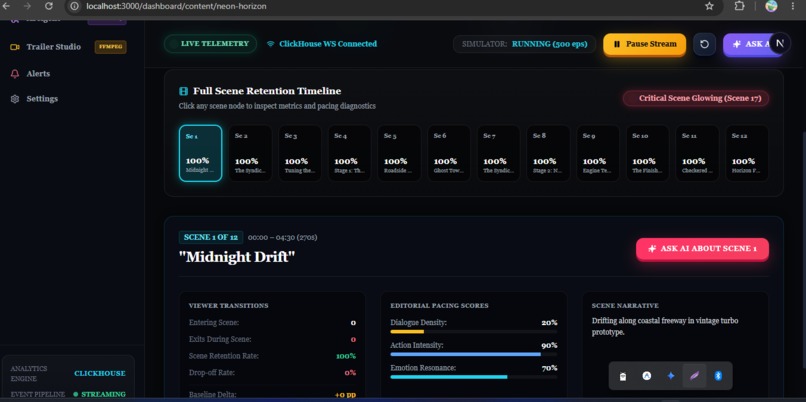This screenshot has height=402, width=806.
Task: Click the site info icon in the address bar
Action: [74, 6]
